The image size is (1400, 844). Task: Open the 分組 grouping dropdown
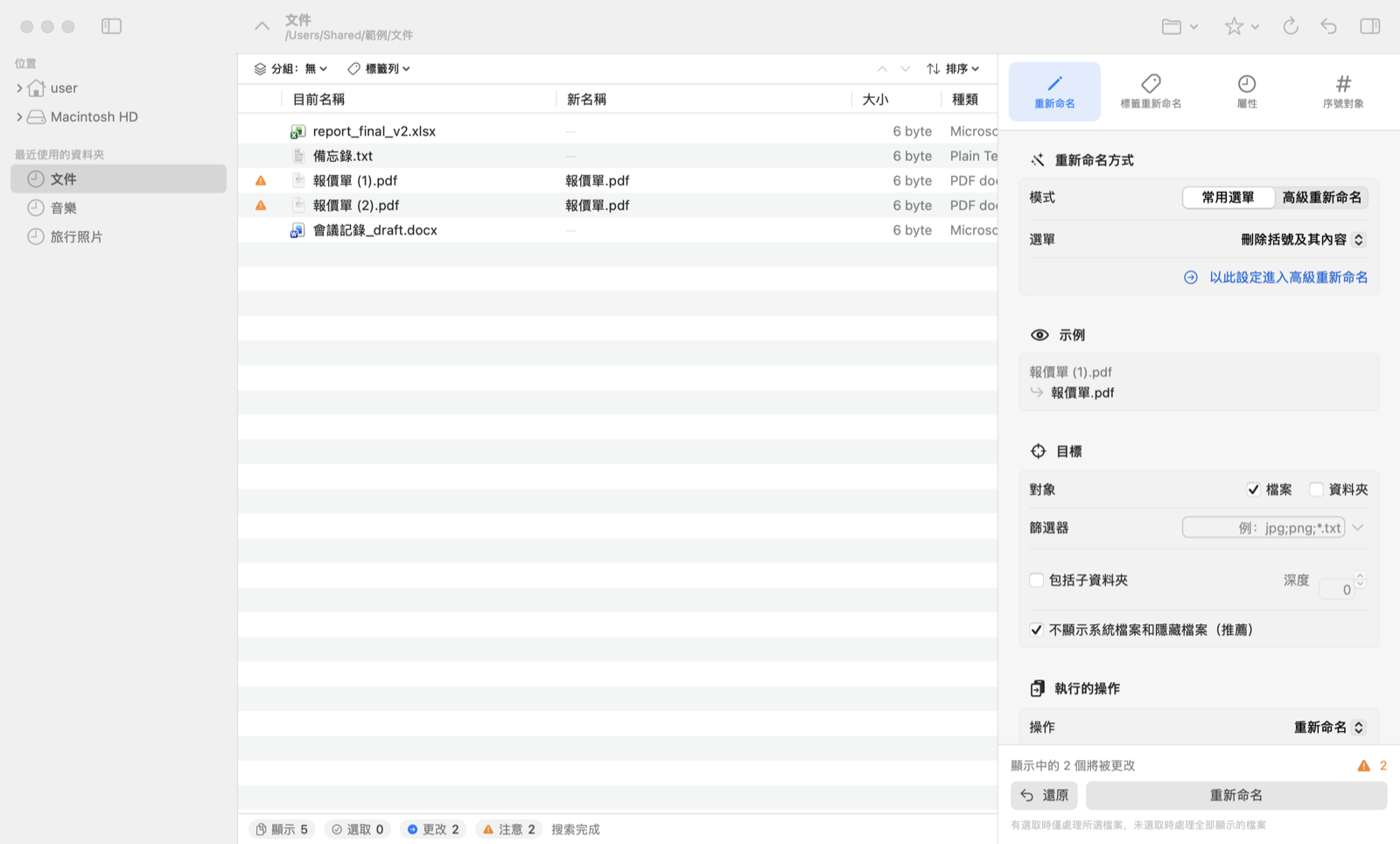click(290, 68)
